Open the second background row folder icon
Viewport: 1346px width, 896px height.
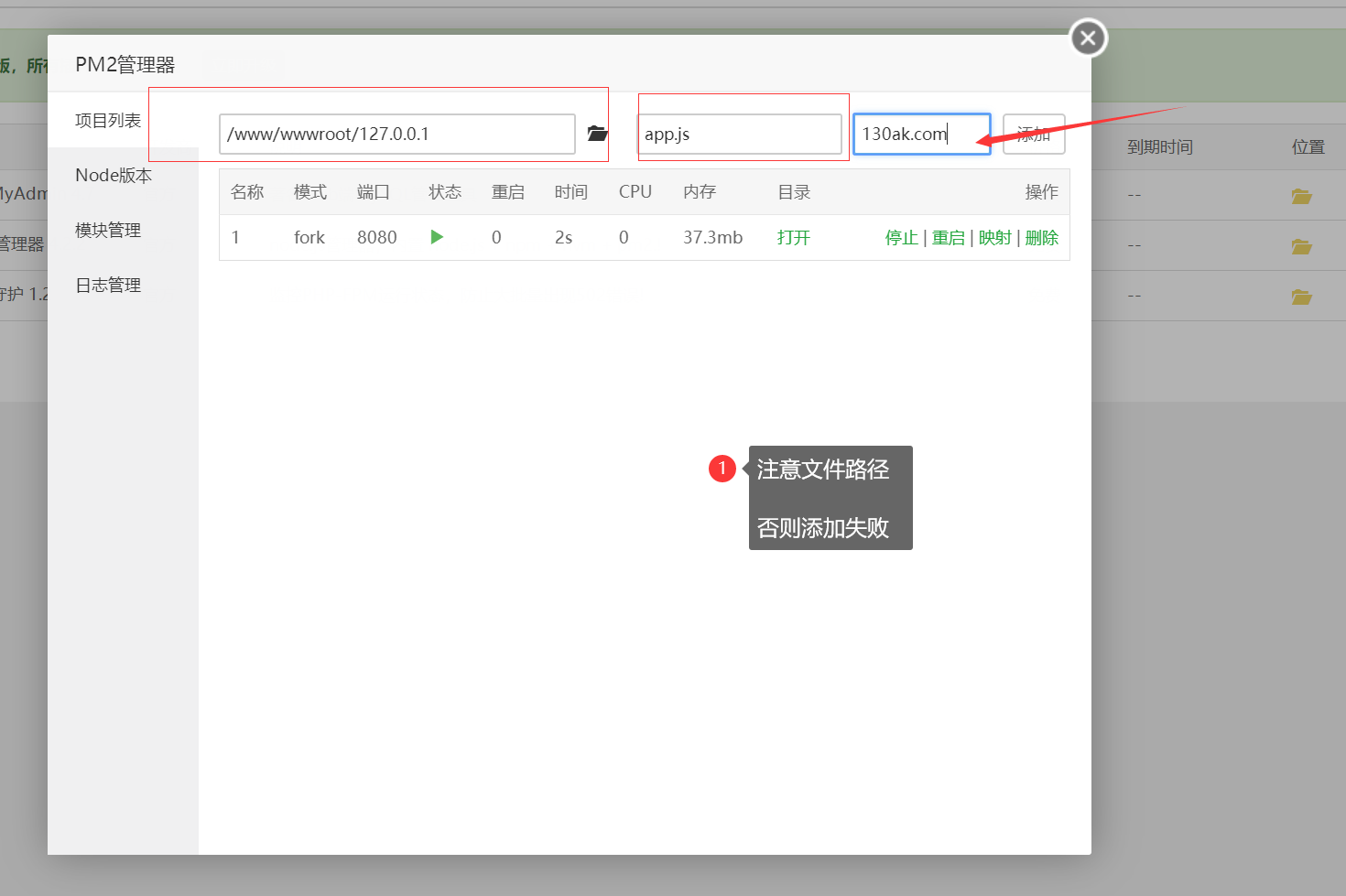pos(1301,246)
